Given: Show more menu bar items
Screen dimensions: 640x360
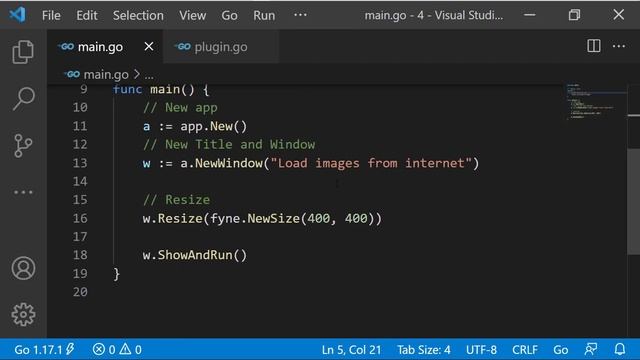Looking at the screenshot, I should [x=300, y=15].
